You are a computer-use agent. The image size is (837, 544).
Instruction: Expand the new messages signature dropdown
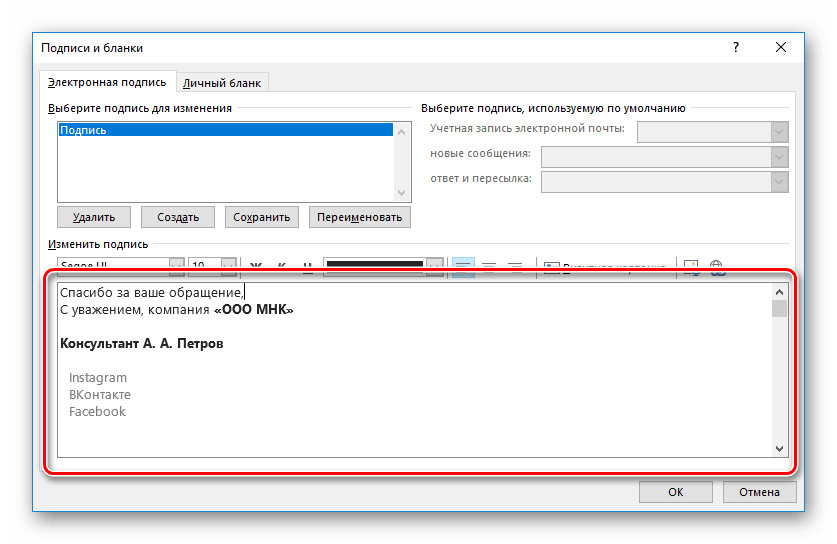point(779,157)
